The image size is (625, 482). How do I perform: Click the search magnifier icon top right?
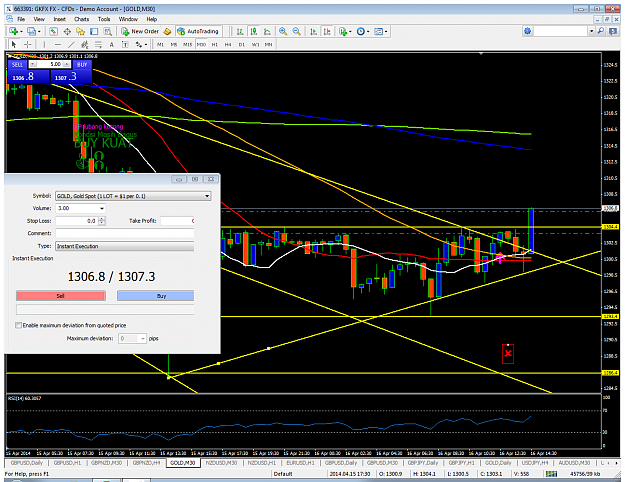point(601,31)
